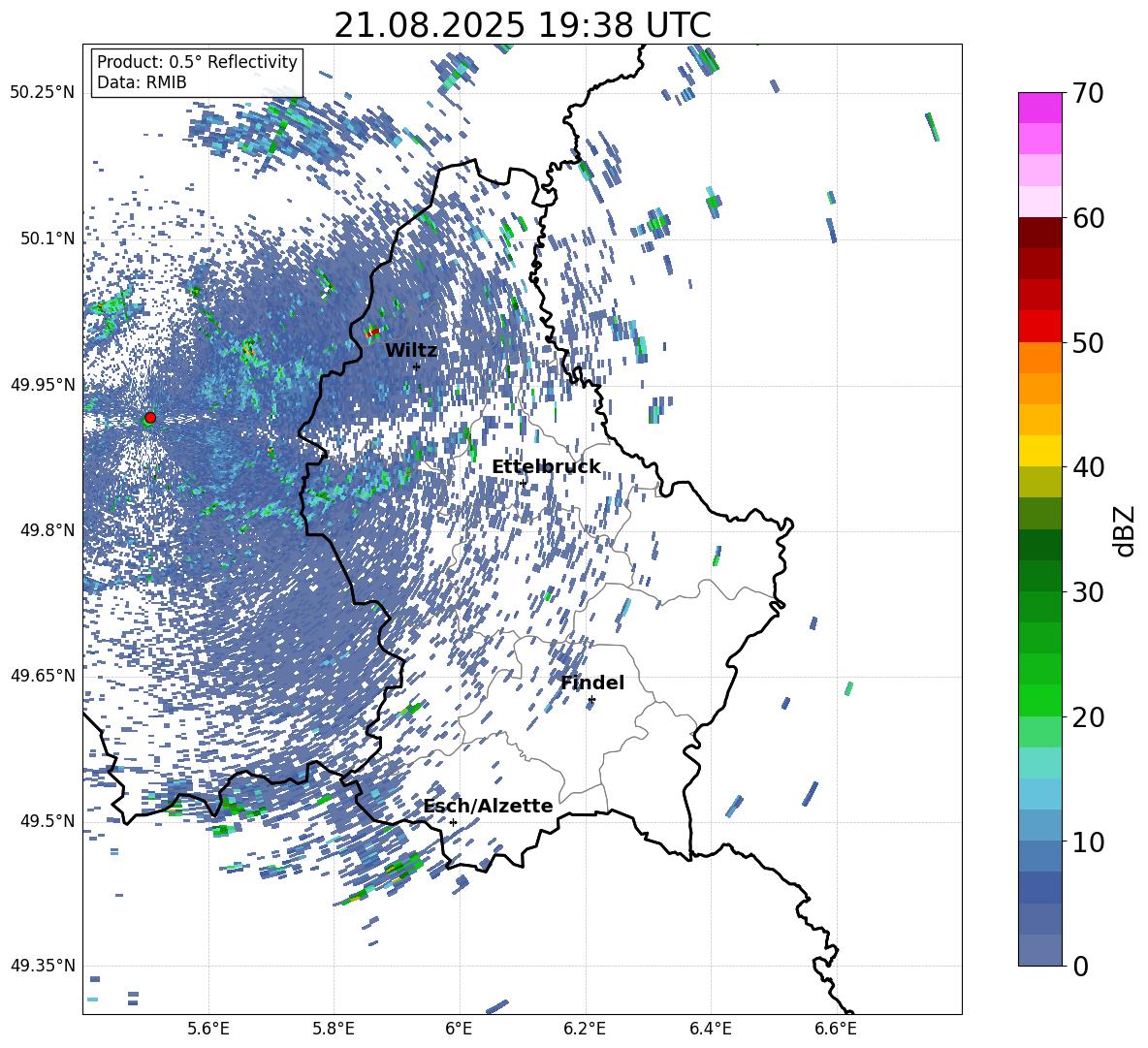Image resolution: width=1148 pixels, height=1048 pixels.
Task: Click the 49.65°N latitude tick label
Action: click(x=43, y=675)
